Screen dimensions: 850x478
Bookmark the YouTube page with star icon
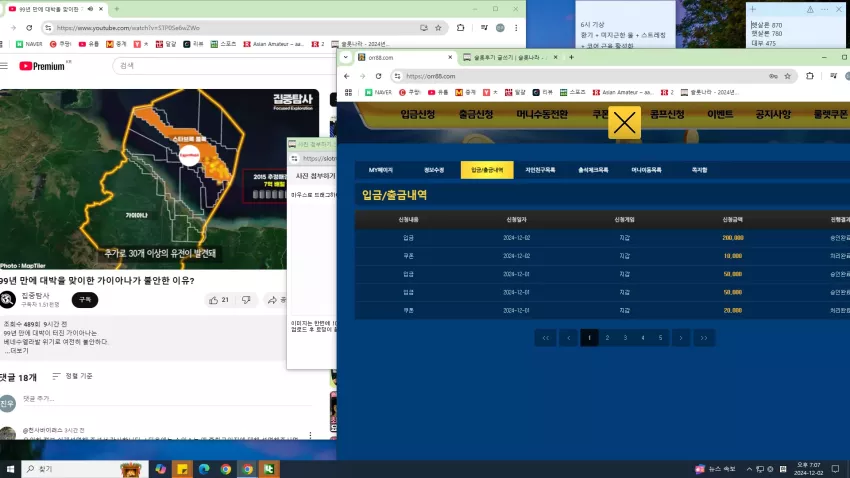coord(438,28)
